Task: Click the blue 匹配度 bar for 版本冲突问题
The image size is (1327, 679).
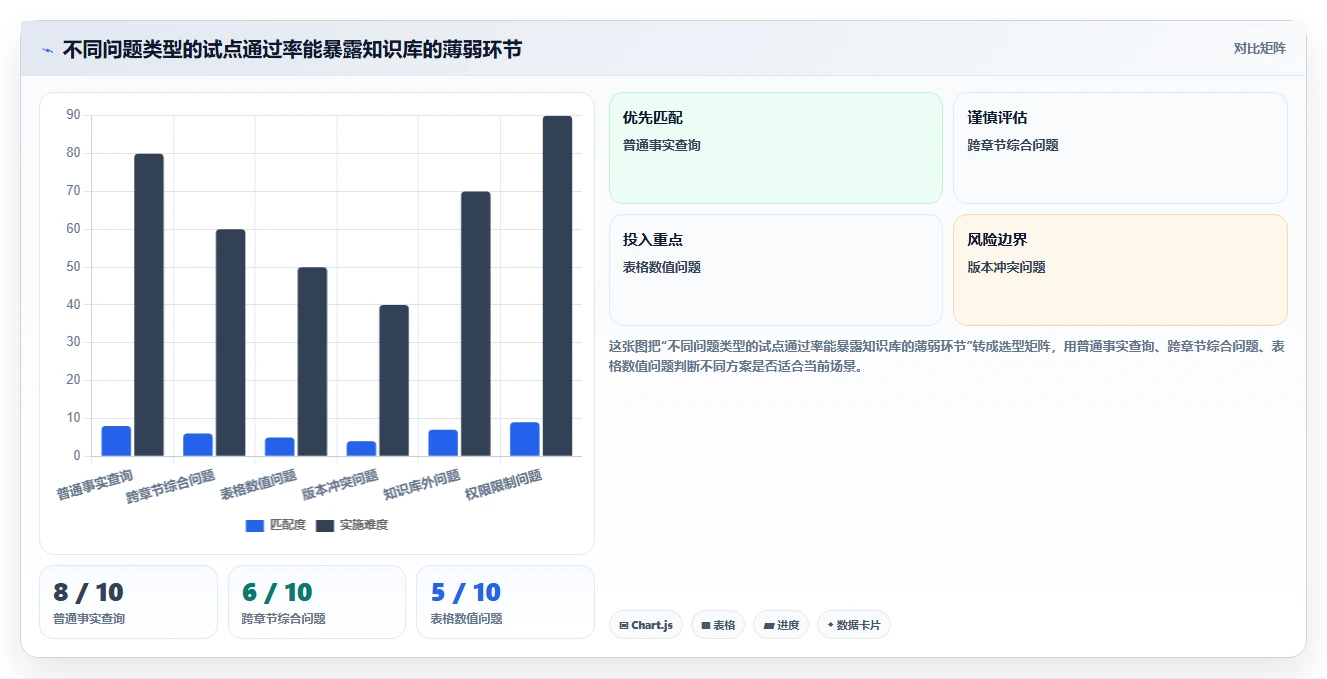Action: tap(361, 449)
